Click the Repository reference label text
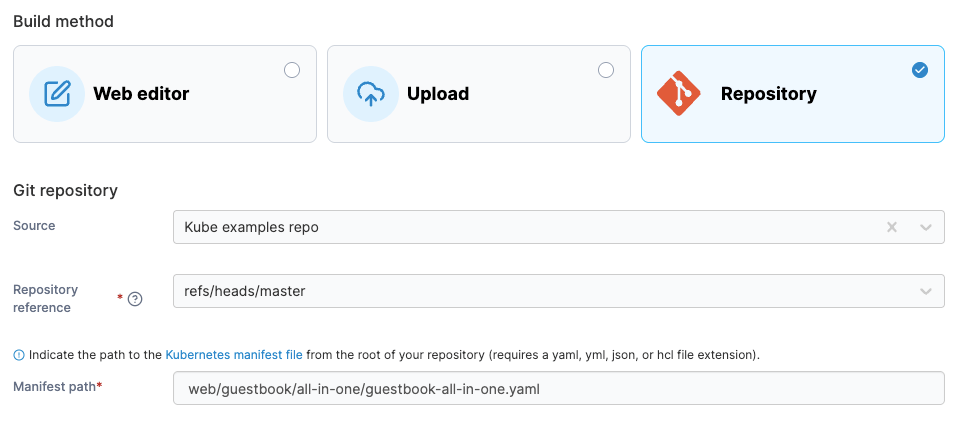Image resolution: width=958 pixels, height=425 pixels. [46, 299]
